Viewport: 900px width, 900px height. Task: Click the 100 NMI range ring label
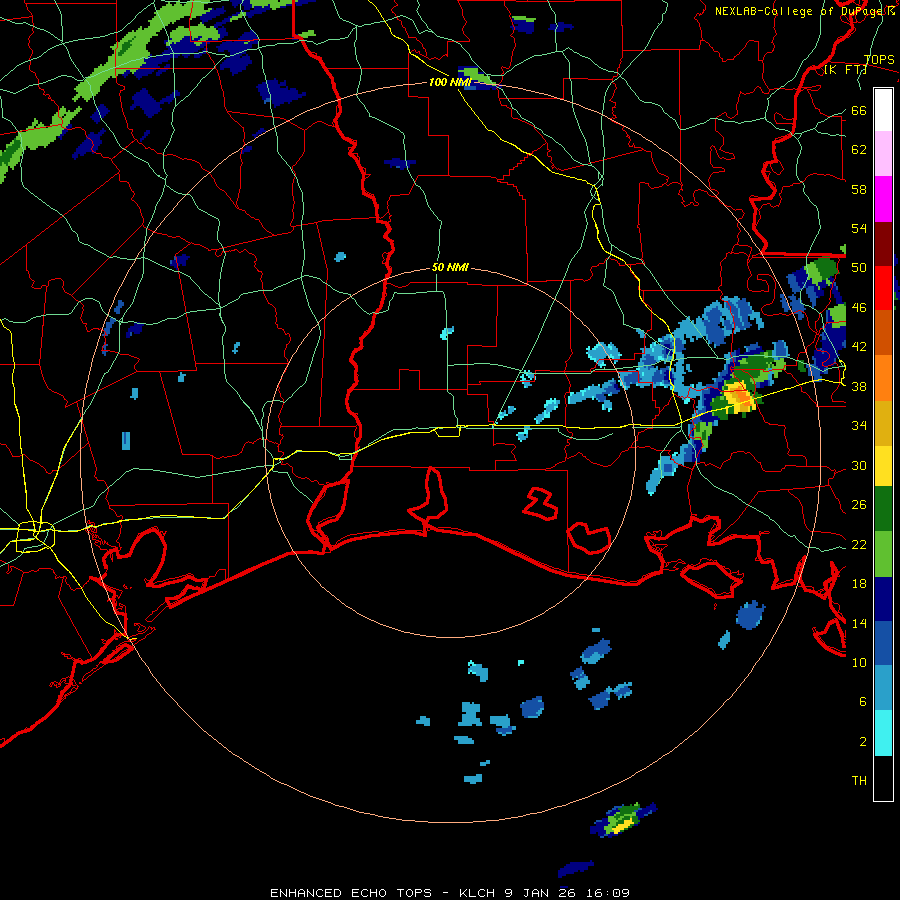[x=450, y=82]
